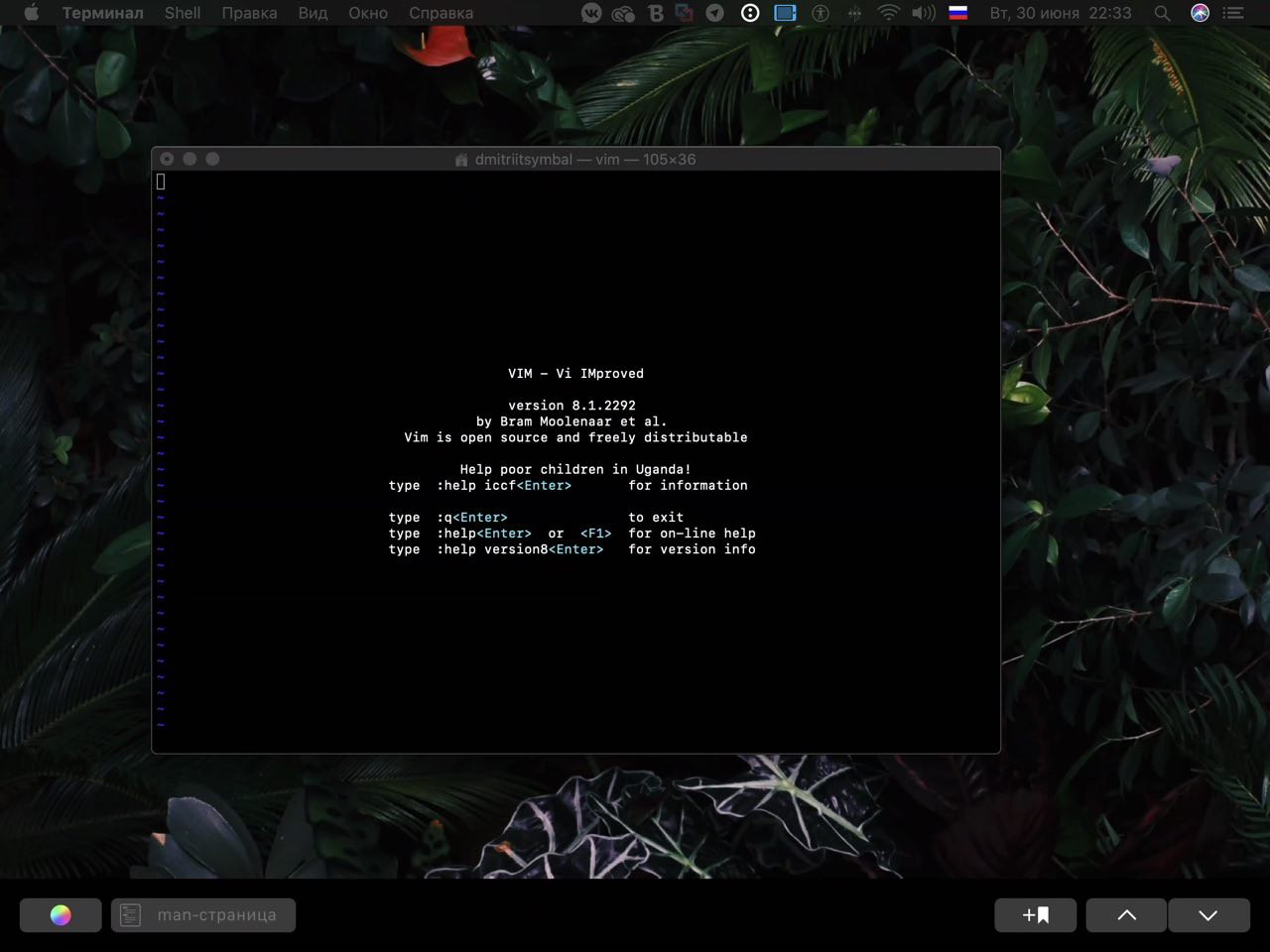Click the white circle three-dots menu bar icon

click(750, 13)
